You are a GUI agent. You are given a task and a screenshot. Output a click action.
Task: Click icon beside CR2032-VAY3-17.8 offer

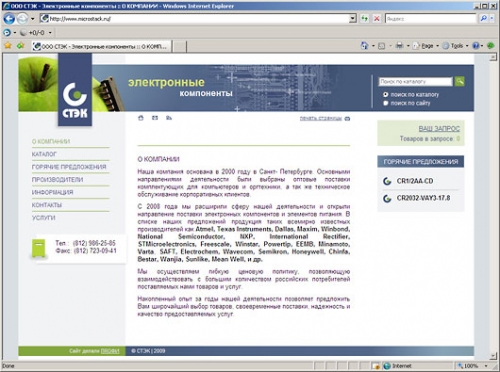pyautogui.click(x=387, y=199)
